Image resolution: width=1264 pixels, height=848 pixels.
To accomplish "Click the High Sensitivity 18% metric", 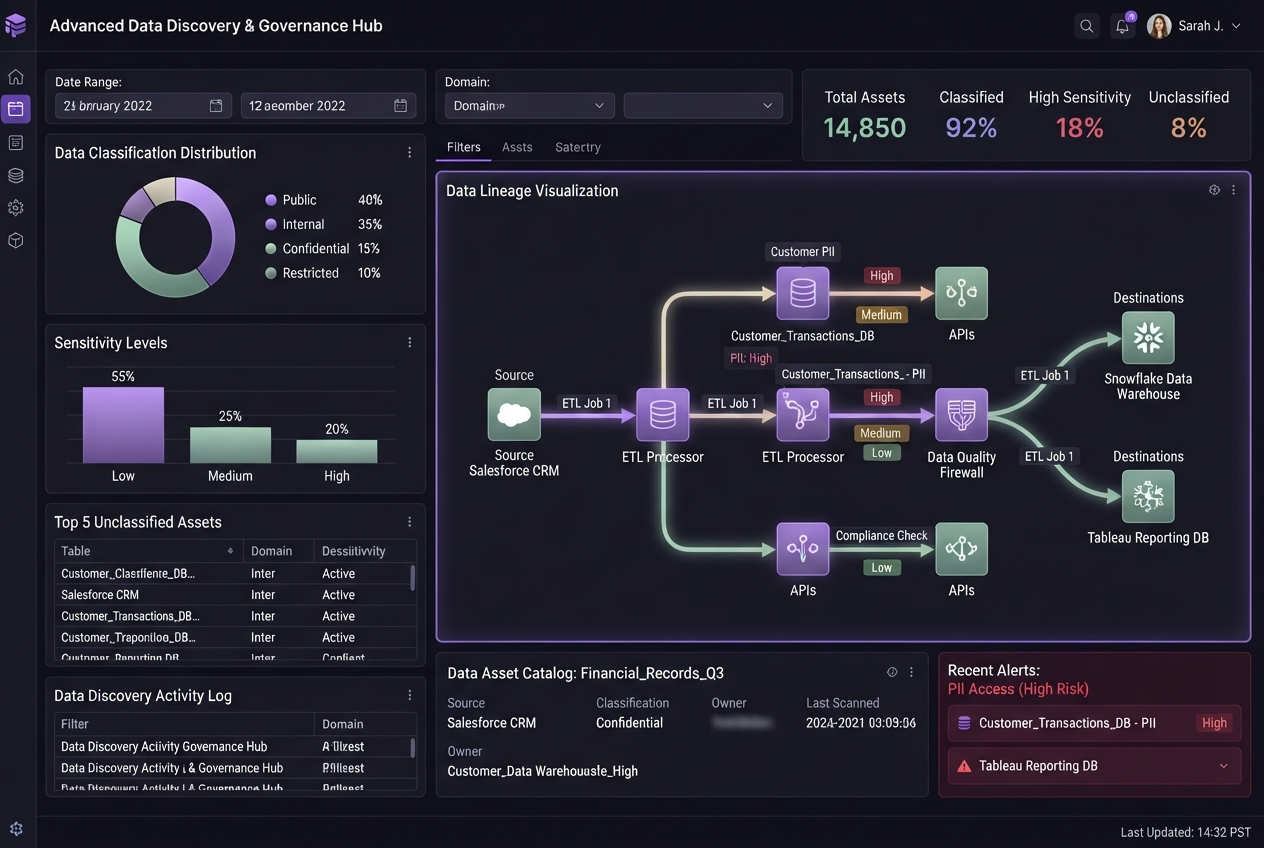I will pyautogui.click(x=1080, y=114).
